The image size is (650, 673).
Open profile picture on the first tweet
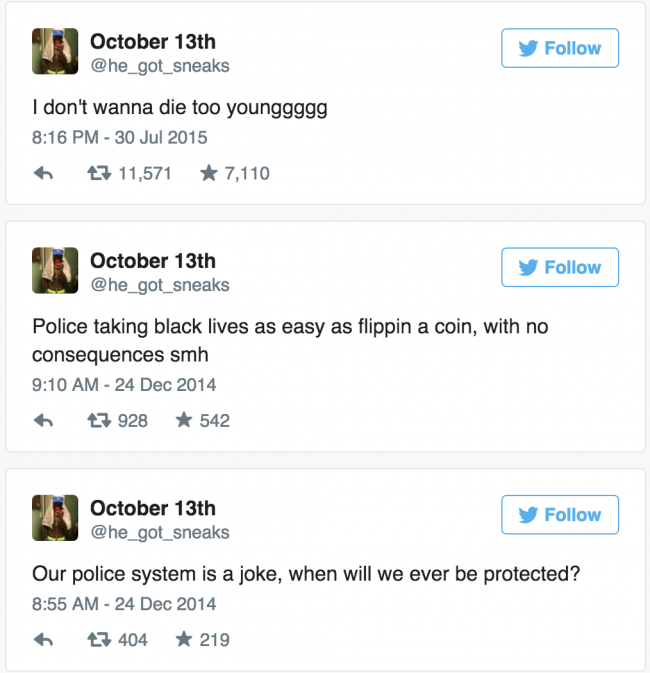[x=55, y=51]
